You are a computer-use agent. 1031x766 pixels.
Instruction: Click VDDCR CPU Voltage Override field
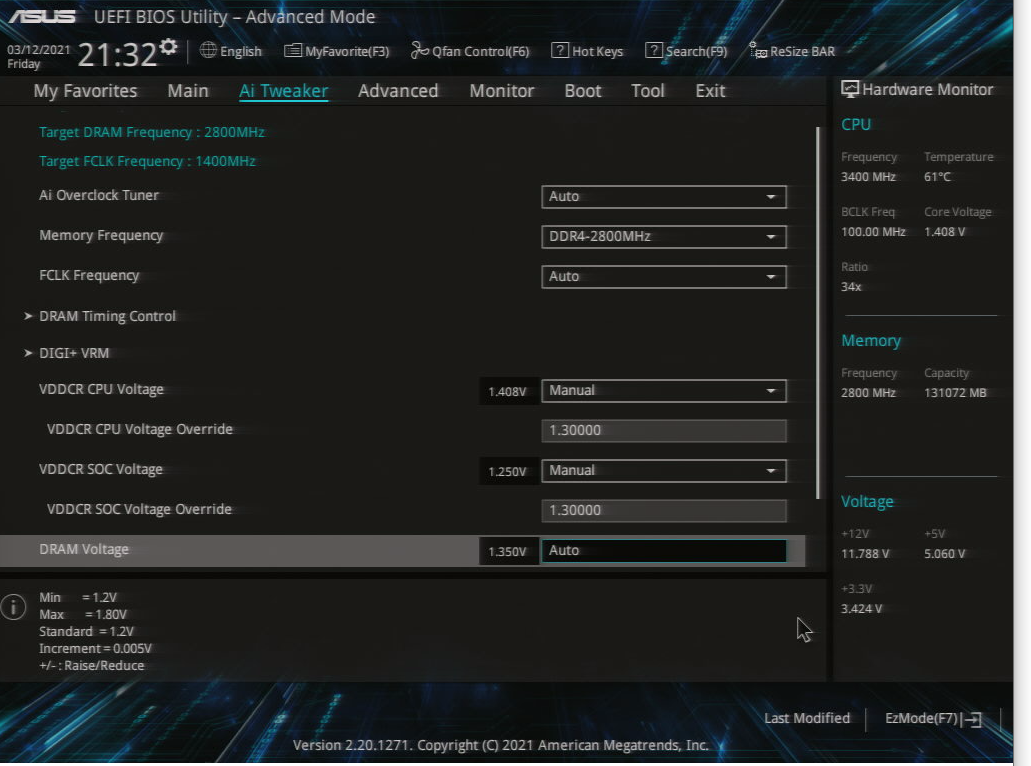pos(663,431)
